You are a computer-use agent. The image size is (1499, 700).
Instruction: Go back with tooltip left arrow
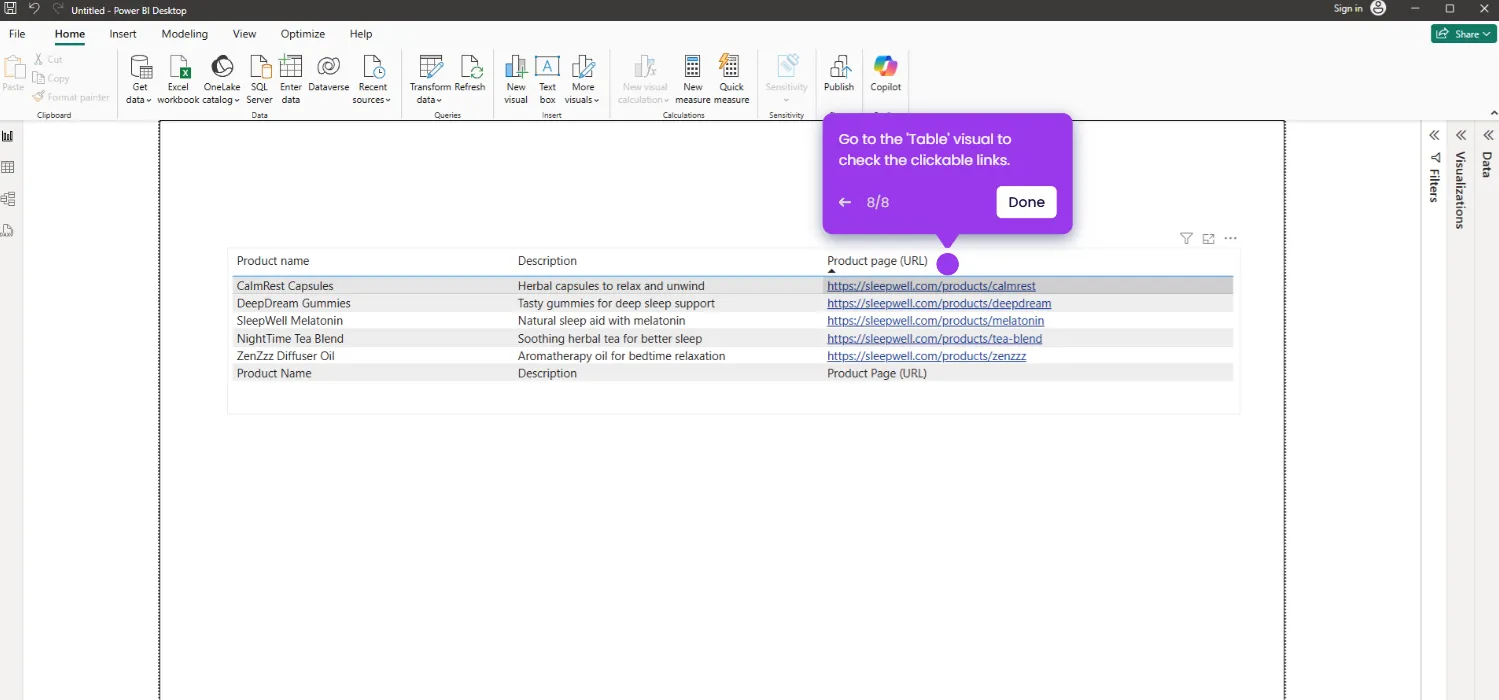[x=845, y=202]
